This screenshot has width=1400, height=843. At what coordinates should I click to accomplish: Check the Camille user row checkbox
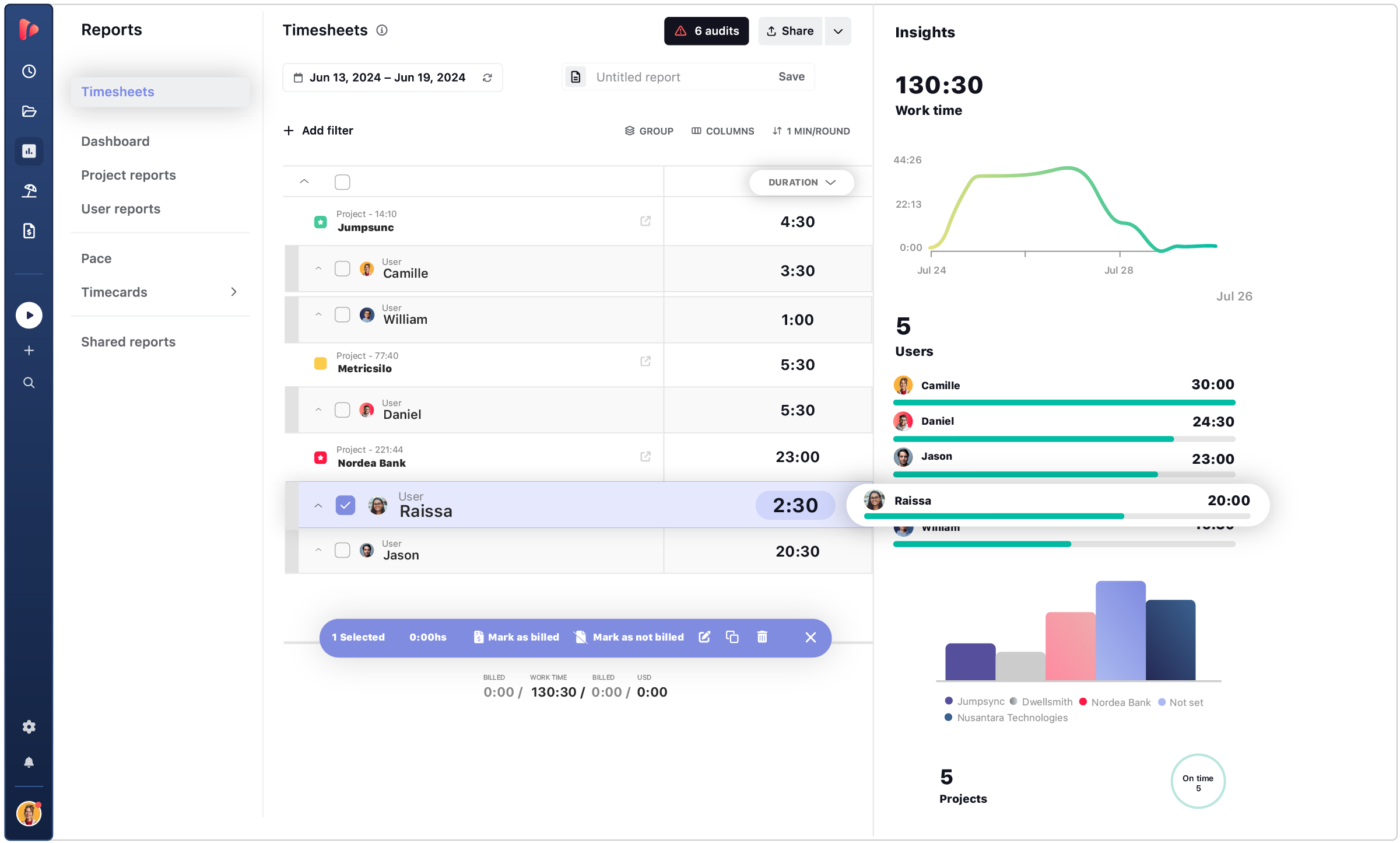342,269
